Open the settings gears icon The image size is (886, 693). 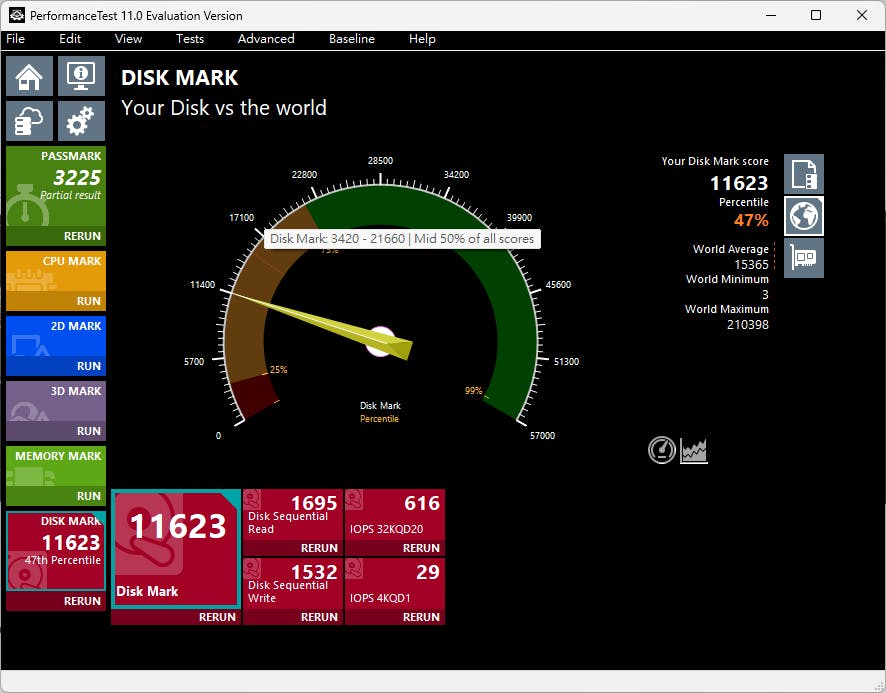pyautogui.click(x=81, y=121)
